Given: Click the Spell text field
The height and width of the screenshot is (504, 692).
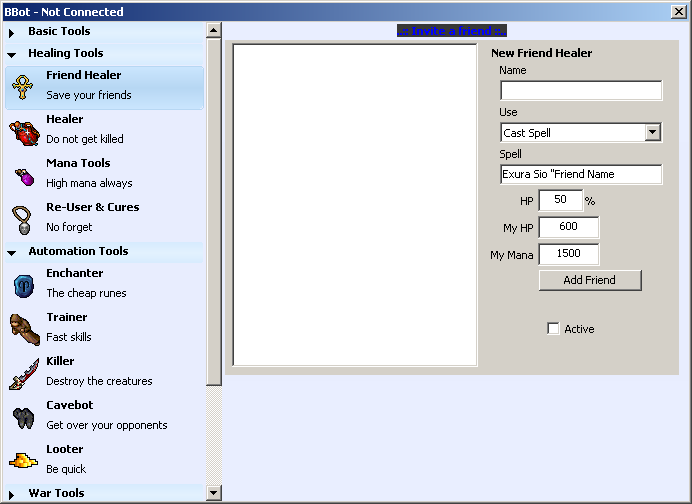Looking at the screenshot, I should click(581, 174).
